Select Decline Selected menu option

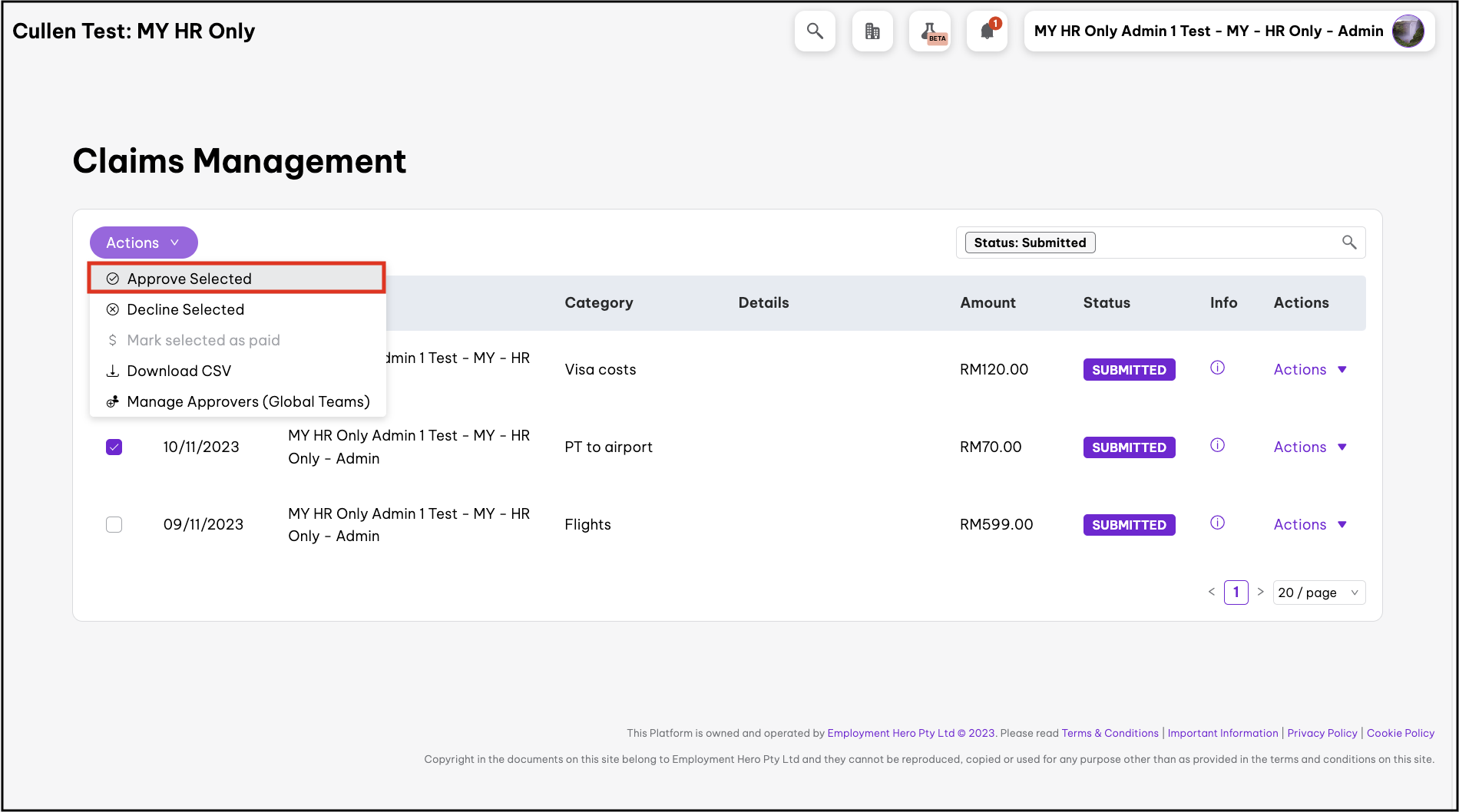click(x=185, y=309)
